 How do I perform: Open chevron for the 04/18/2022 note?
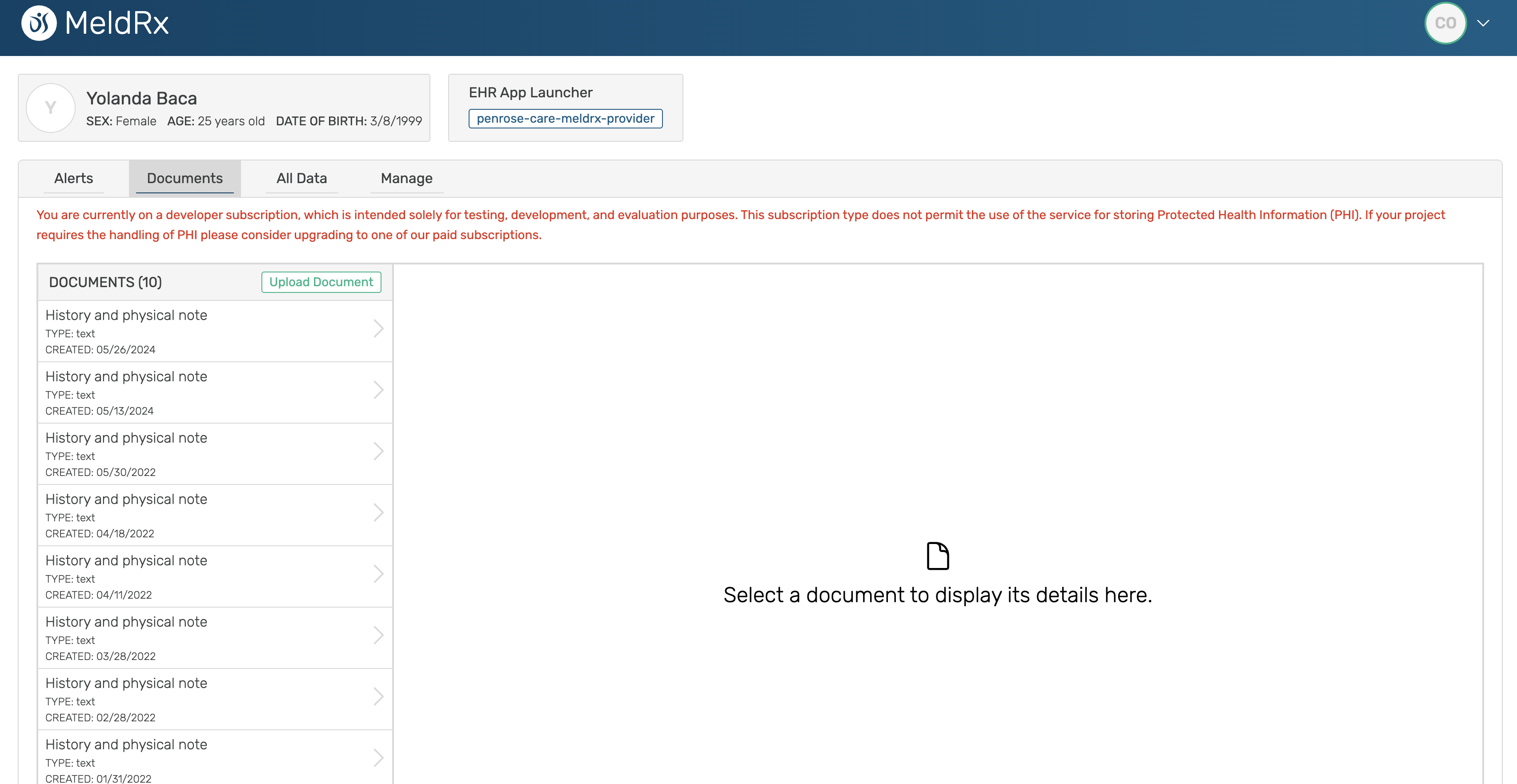[x=378, y=512]
